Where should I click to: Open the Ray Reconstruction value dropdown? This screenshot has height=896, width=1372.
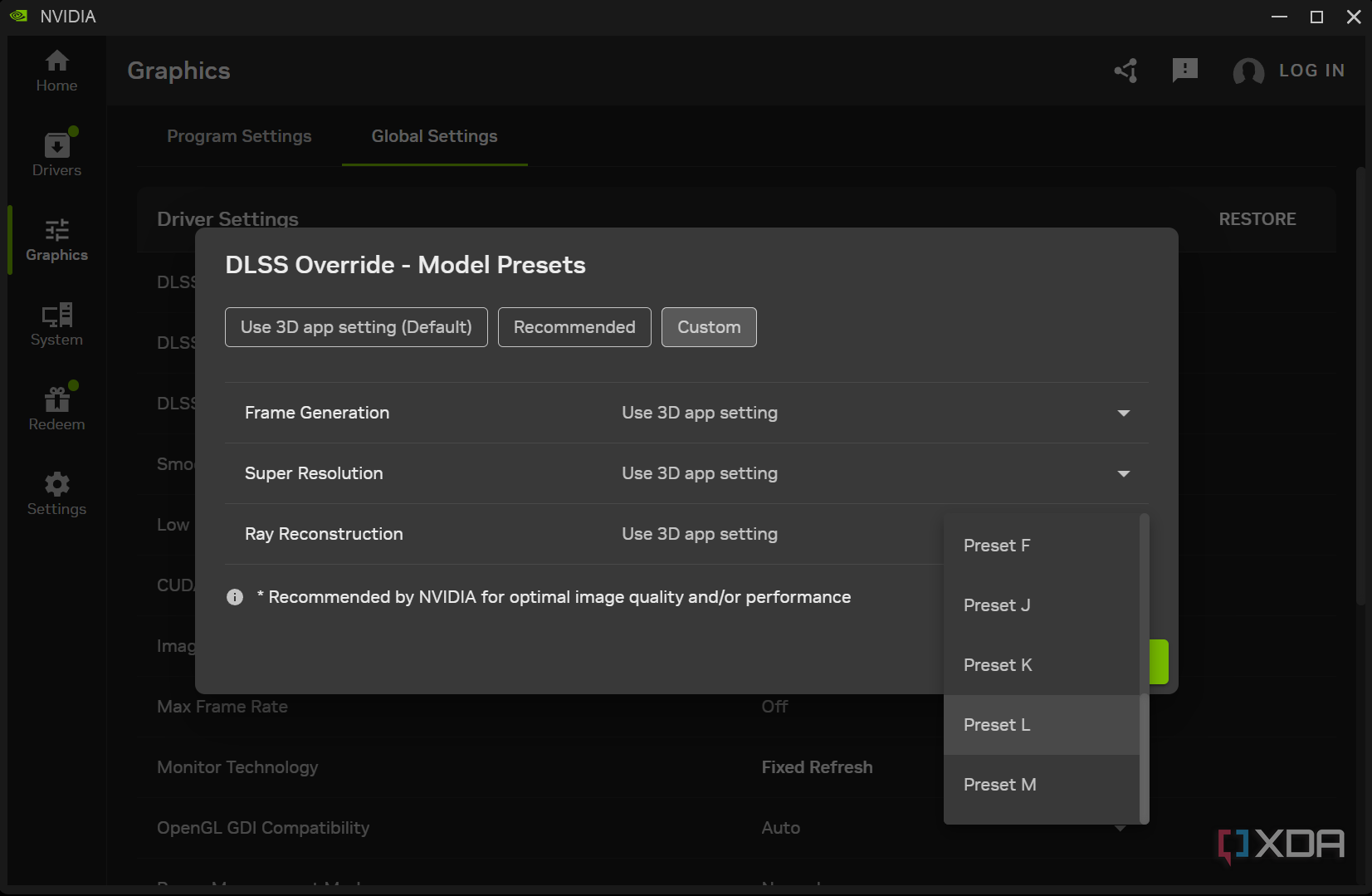(700, 534)
